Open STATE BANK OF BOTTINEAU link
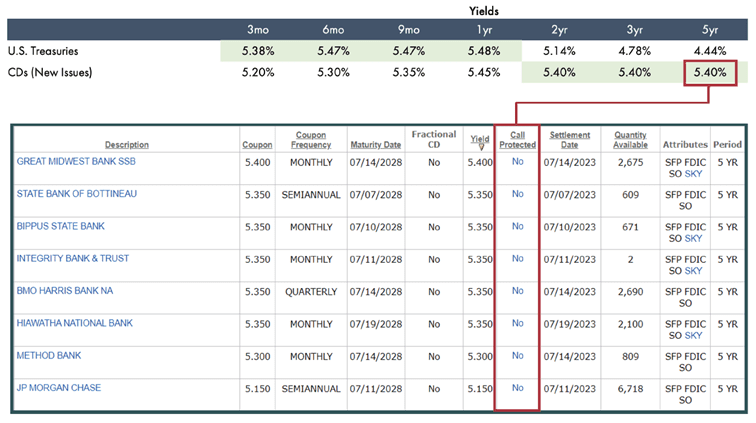The image size is (756, 423). tap(77, 194)
